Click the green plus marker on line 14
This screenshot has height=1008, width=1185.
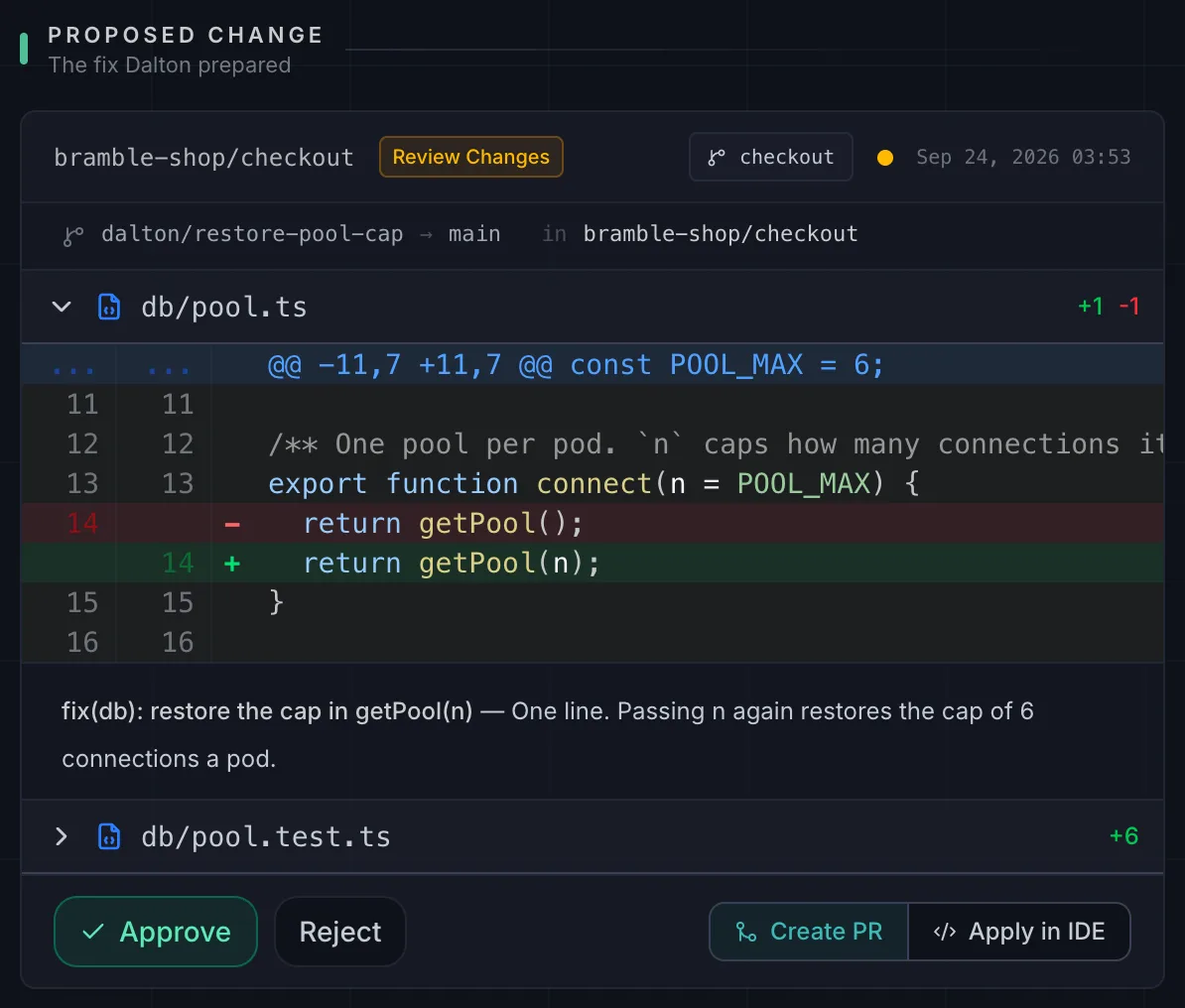pos(232,564)
